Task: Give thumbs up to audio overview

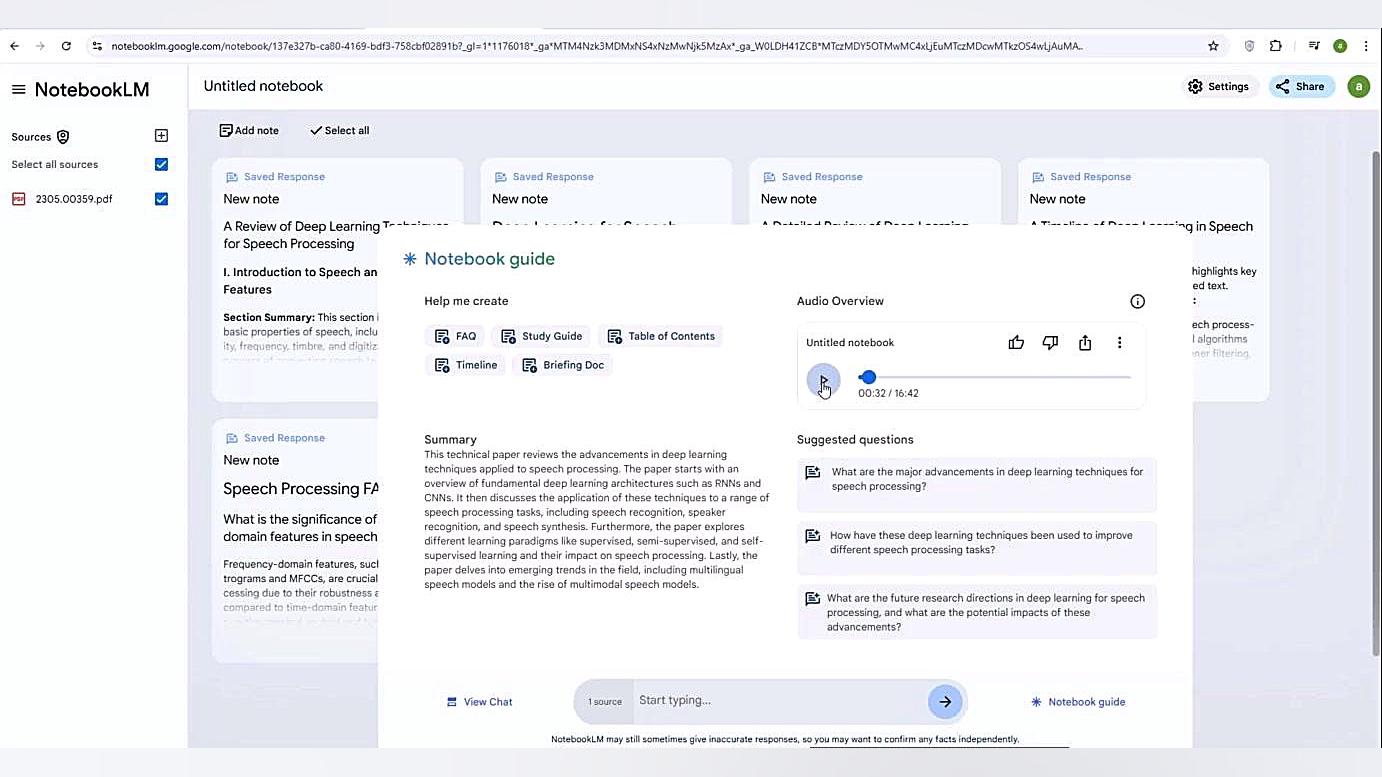Action: [1016, 343]
